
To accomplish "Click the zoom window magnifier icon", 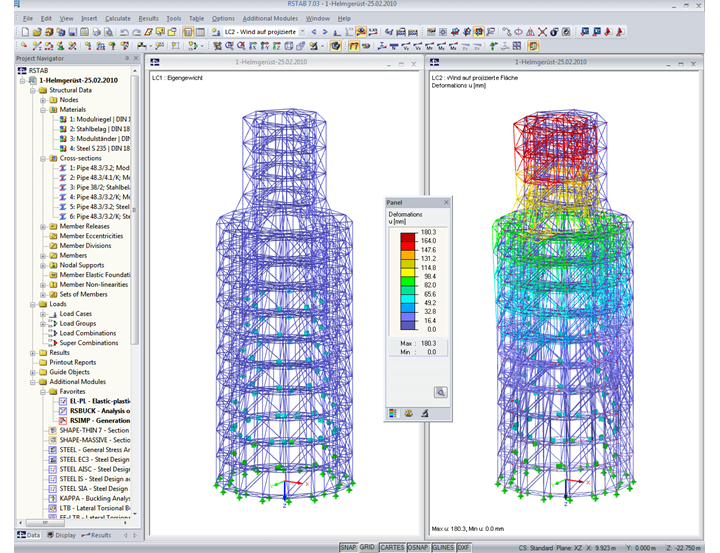I will click(229, 46).
